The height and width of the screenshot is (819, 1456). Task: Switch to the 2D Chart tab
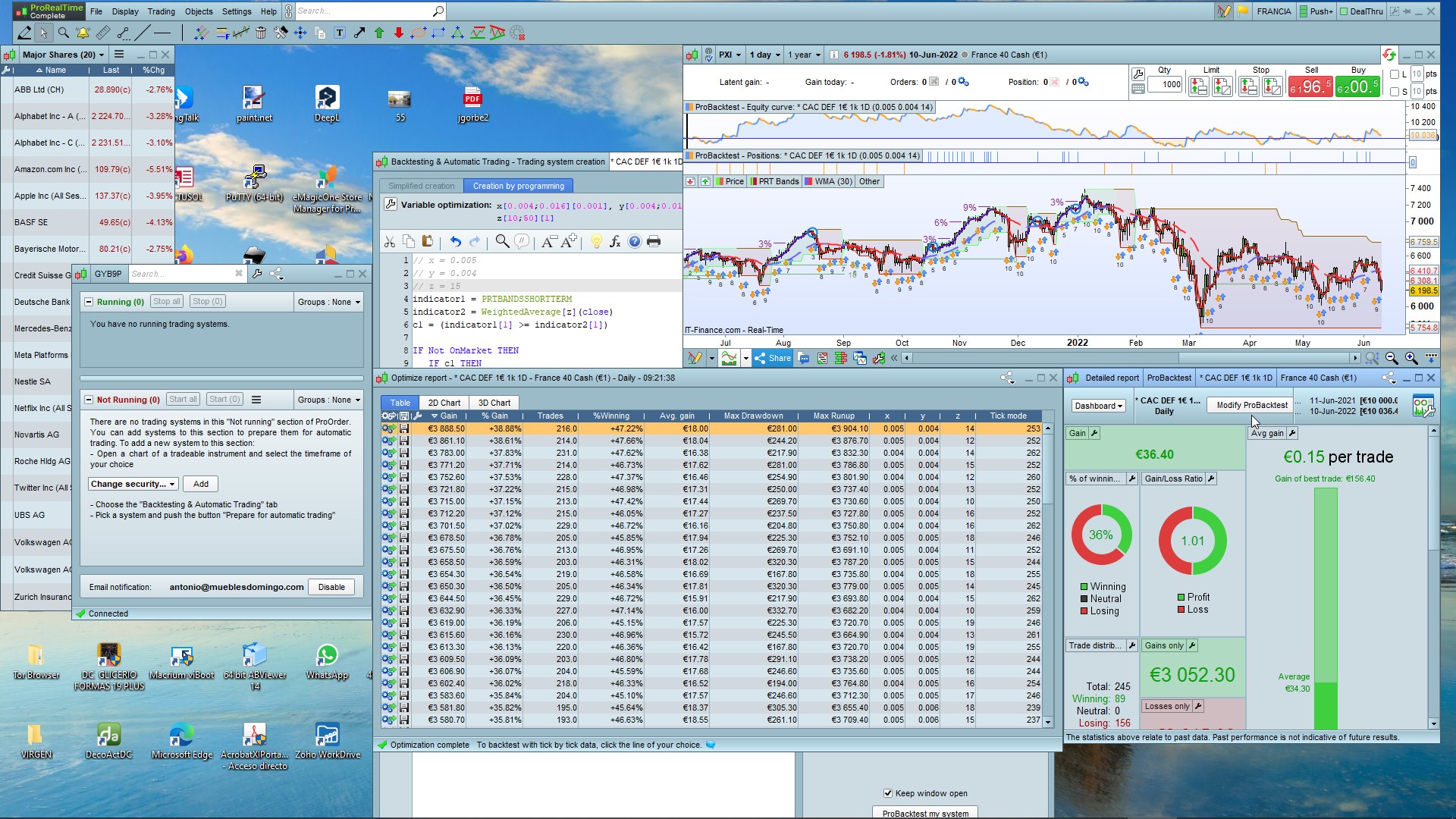coord(444,403)
